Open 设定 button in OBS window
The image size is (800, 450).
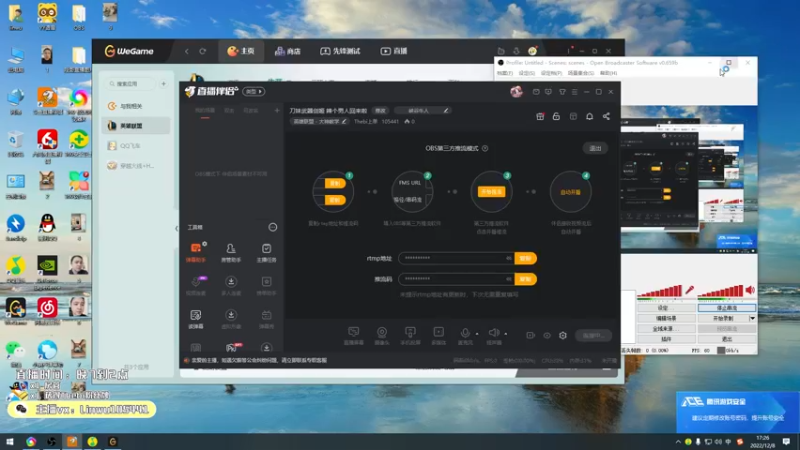[666, 308]
